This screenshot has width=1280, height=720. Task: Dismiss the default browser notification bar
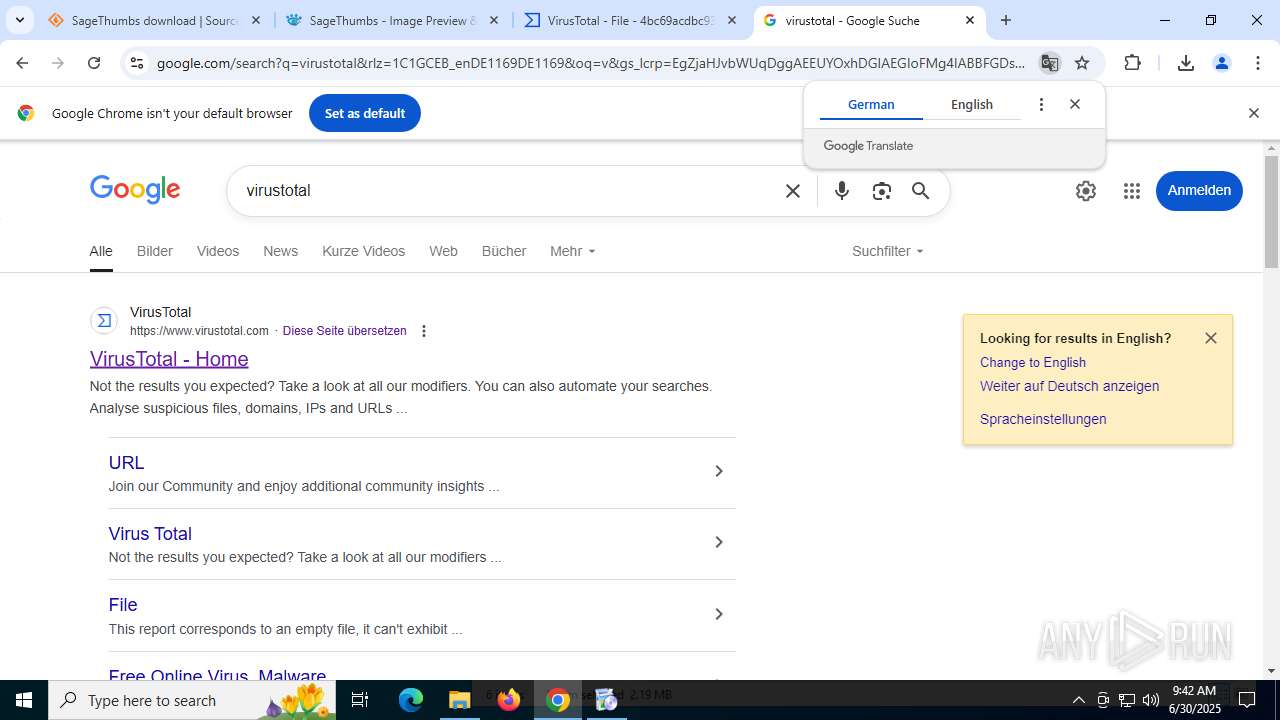pyautogui.click(x=1253, y=113)
